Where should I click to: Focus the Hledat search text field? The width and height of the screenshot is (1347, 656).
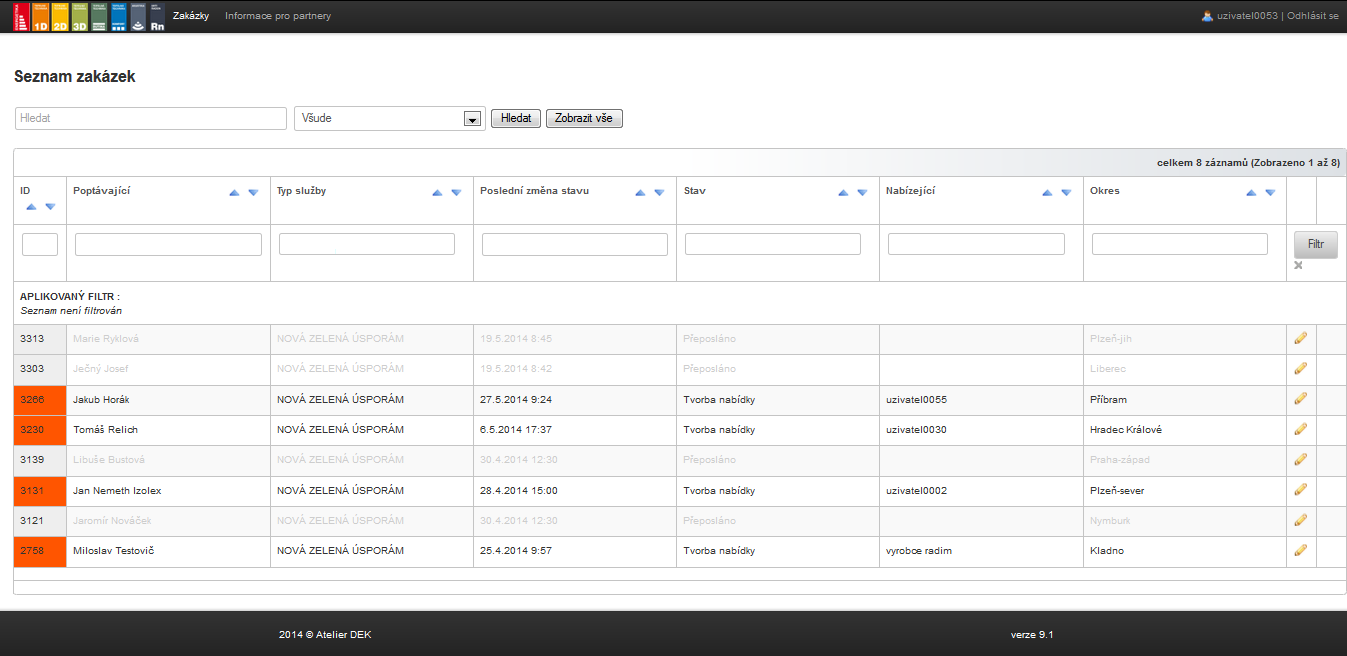(x=151, y=118)
